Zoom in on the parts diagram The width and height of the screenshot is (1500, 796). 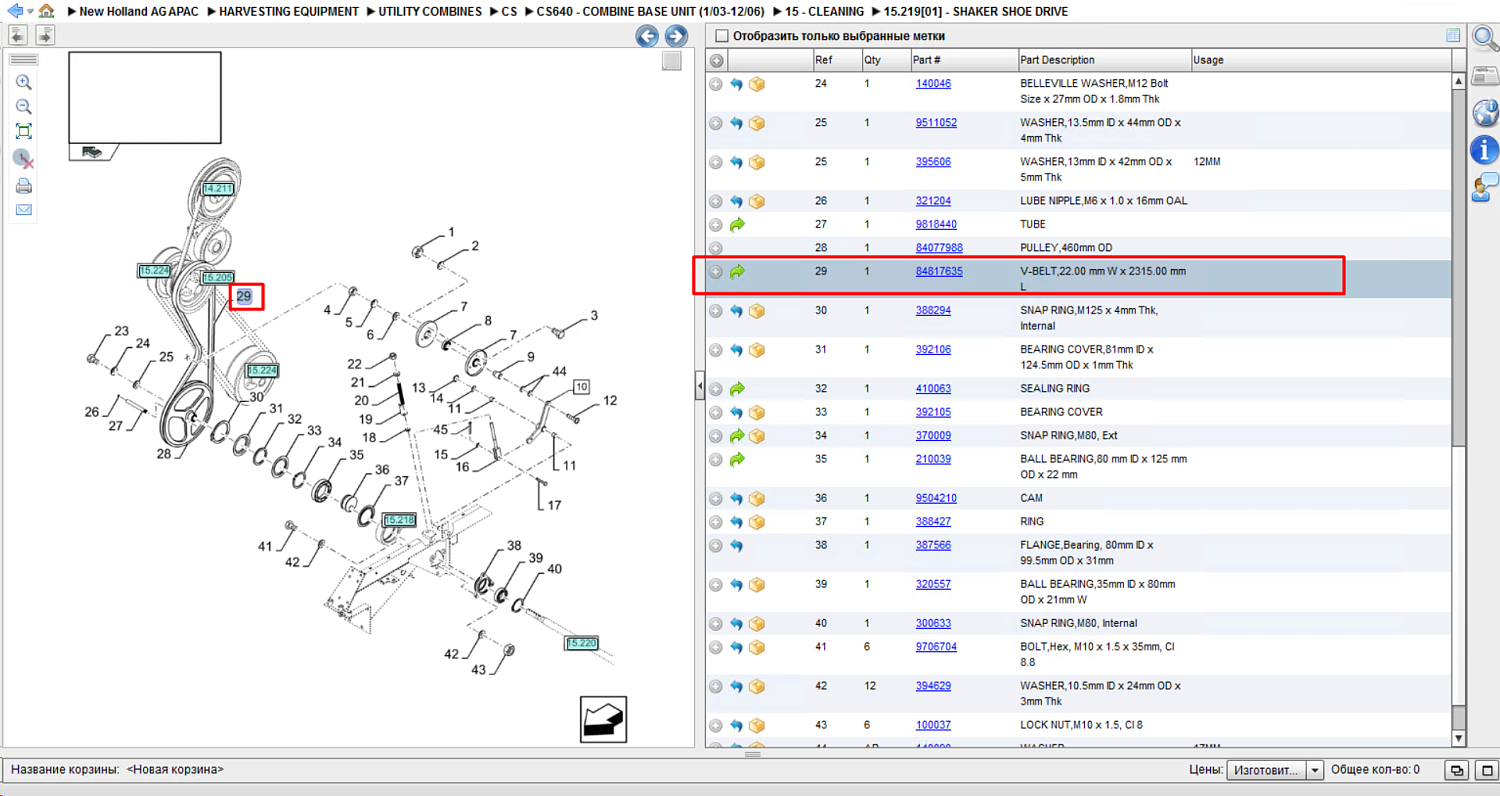[24, 83]
